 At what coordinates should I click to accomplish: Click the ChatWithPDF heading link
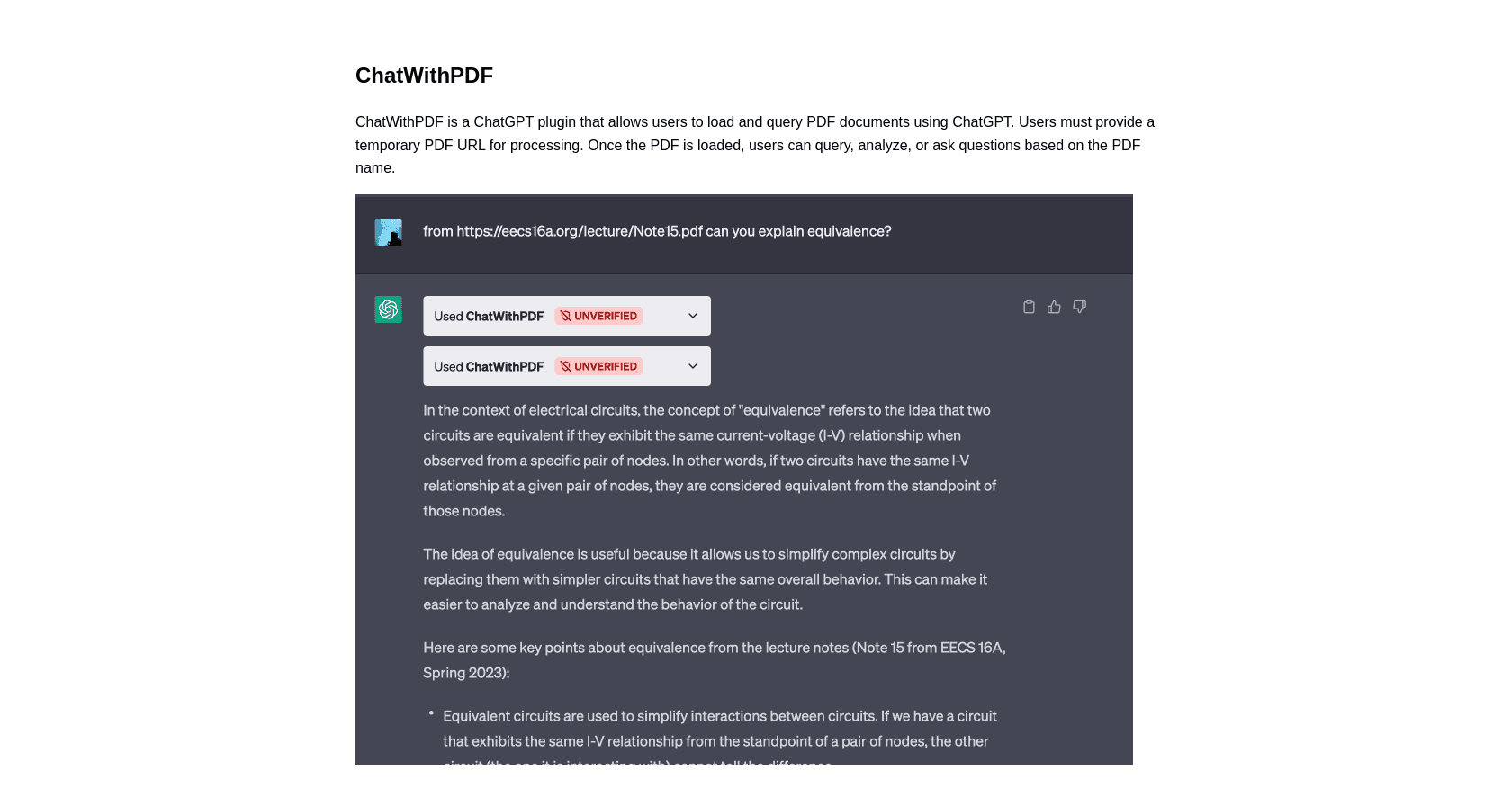pos(424,76)
